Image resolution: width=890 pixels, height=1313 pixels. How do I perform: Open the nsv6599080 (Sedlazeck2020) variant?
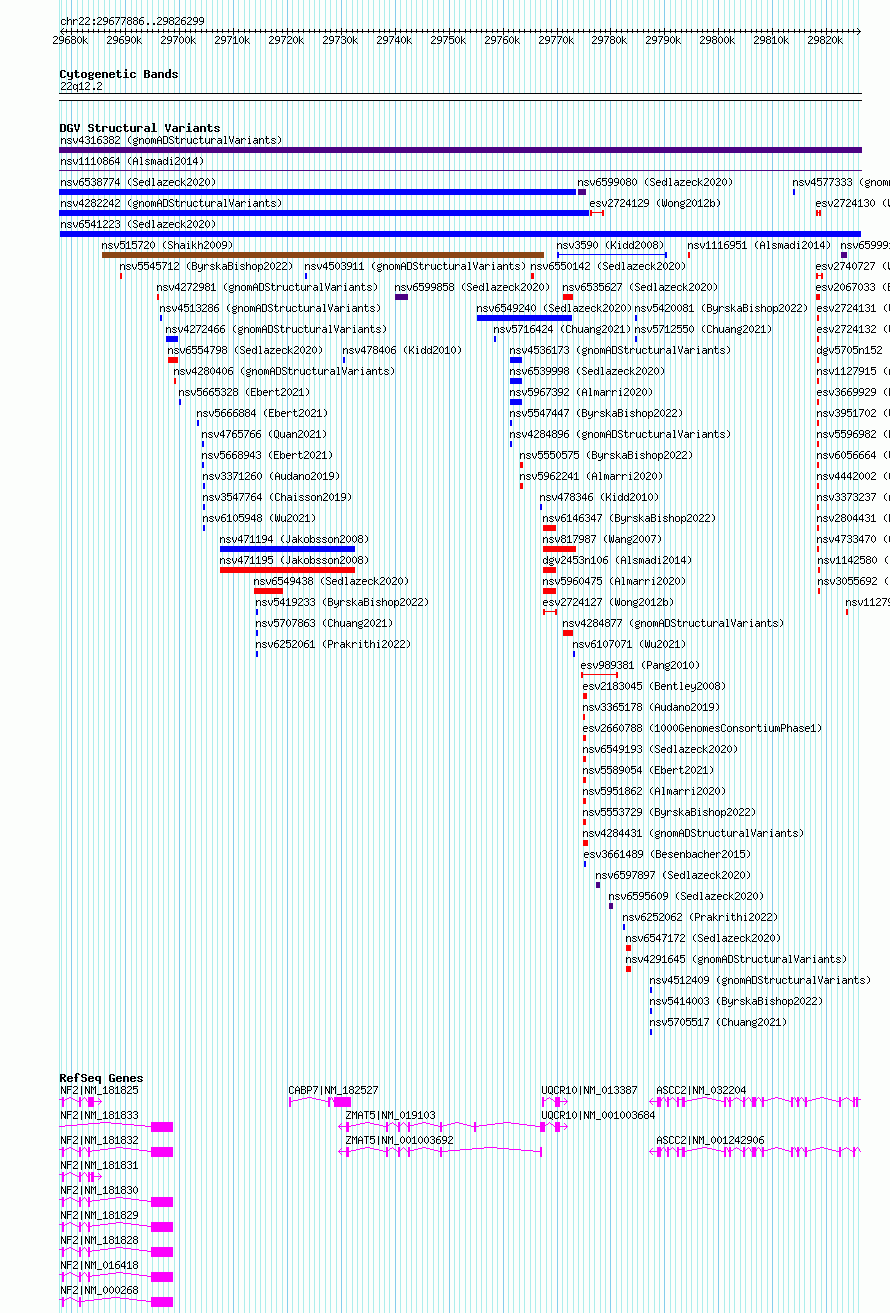pyautogui.click(x=655, y=182)
